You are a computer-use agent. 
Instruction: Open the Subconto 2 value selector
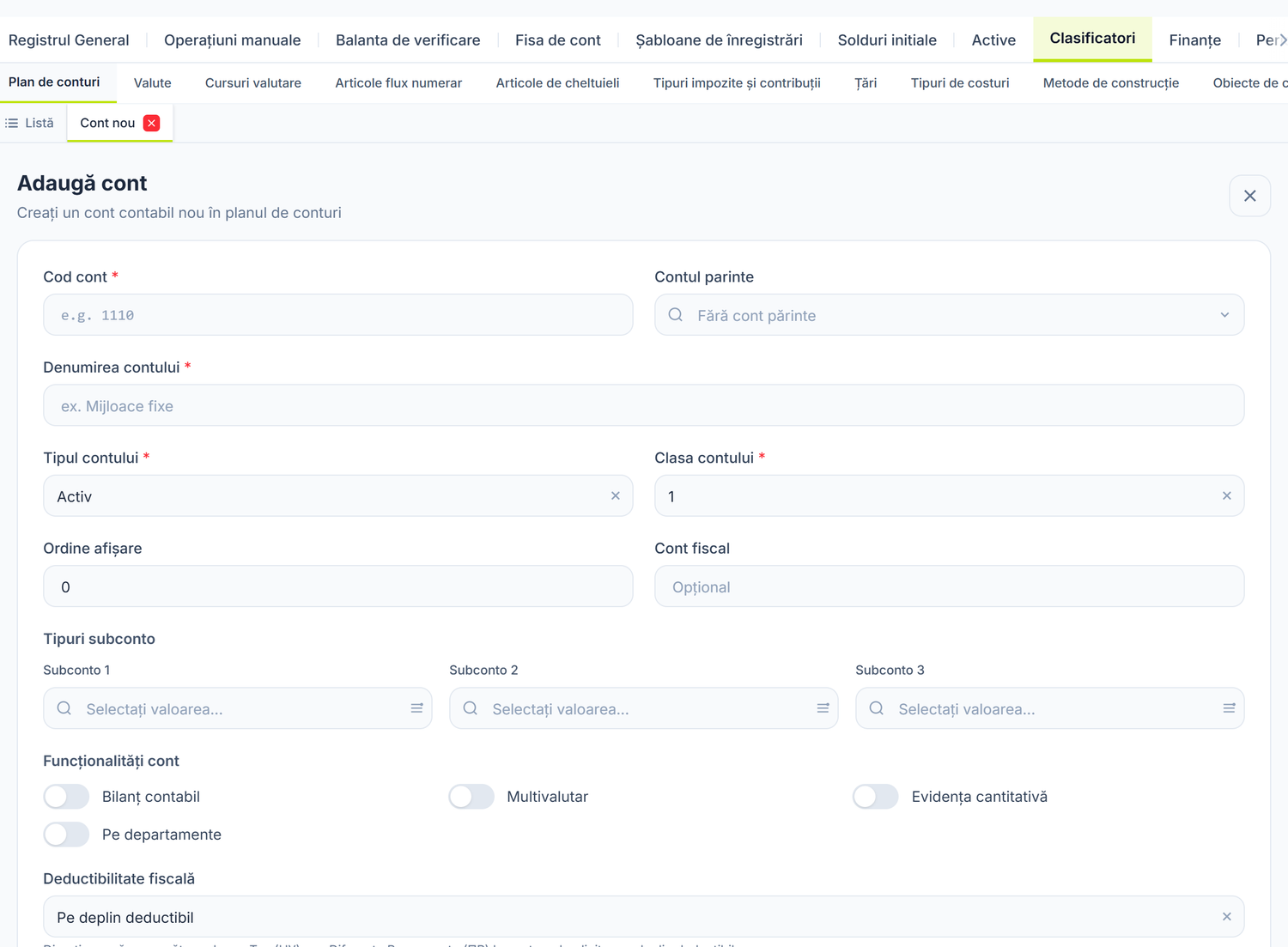click(643, 708)
